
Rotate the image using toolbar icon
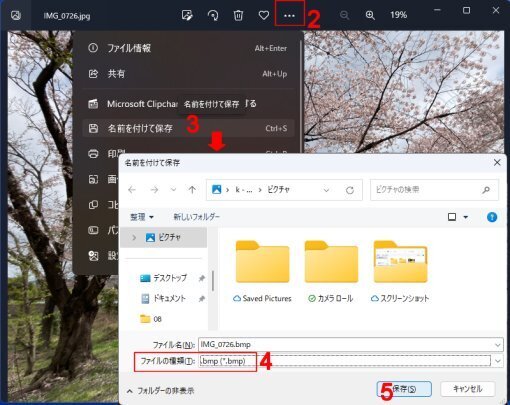(213, 15)
